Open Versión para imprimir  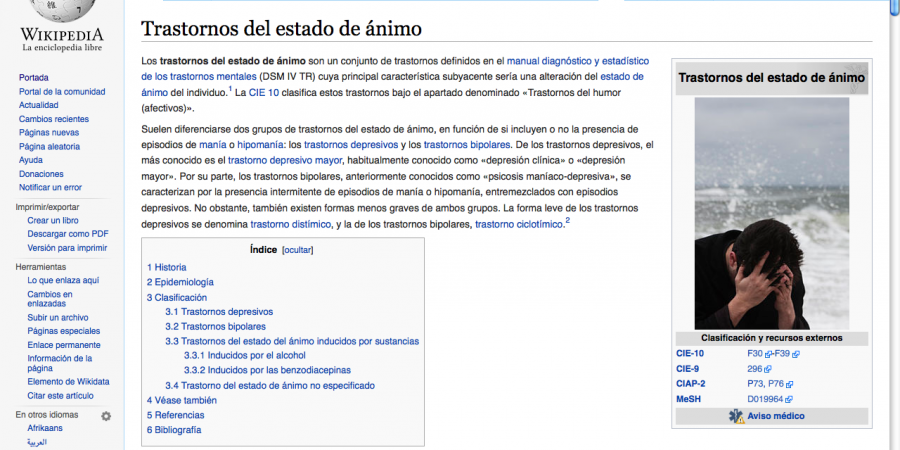point(67,248)
